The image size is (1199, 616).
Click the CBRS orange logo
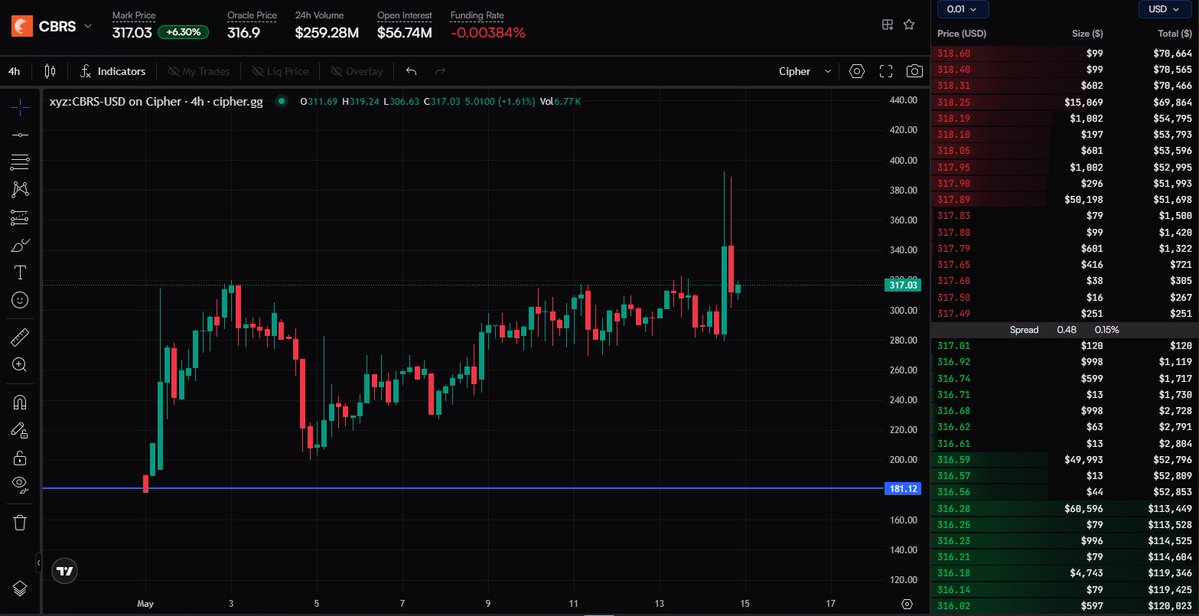point(21,27)
